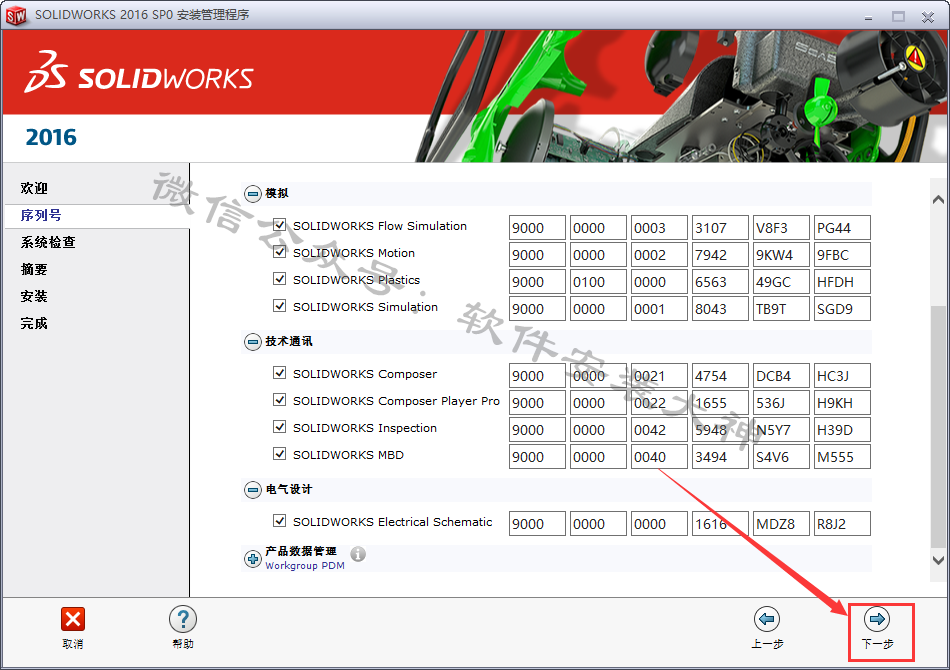
Task: Proceed with the next step arrow icon
Action: [x=877, y=619]
